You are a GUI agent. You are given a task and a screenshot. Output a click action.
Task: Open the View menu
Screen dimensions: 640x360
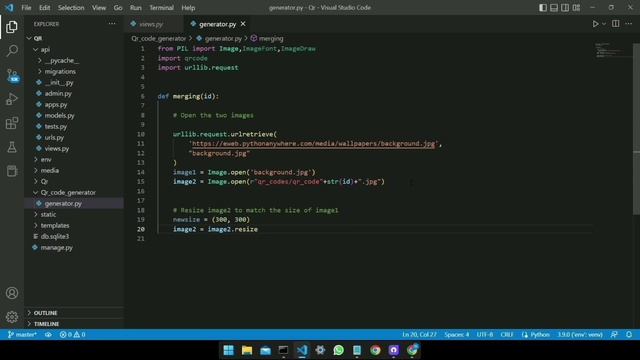pos(98,8)
